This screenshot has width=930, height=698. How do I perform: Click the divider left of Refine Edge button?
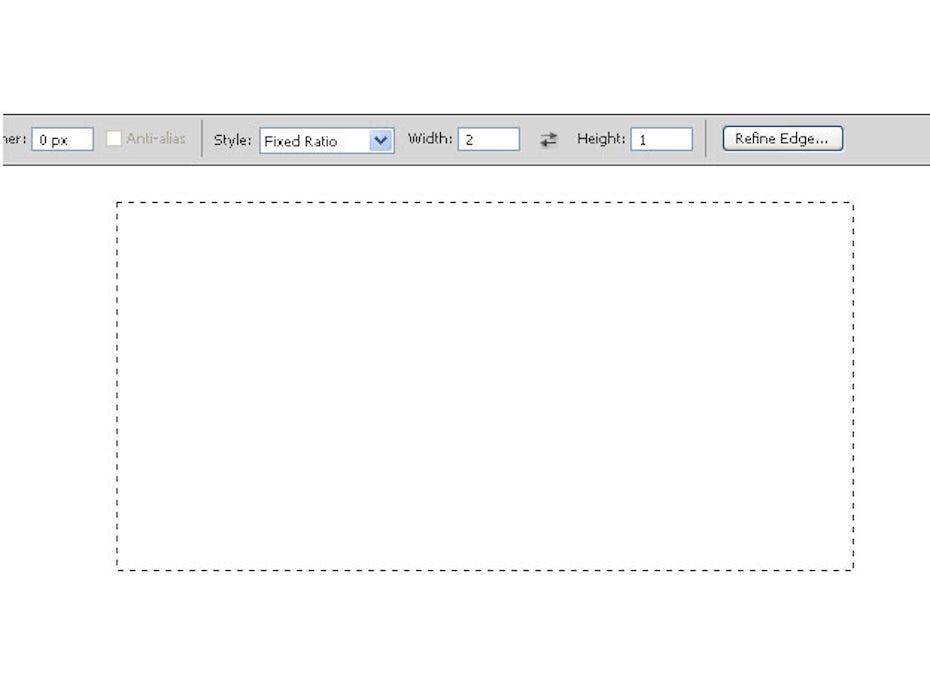click(706, 139)
